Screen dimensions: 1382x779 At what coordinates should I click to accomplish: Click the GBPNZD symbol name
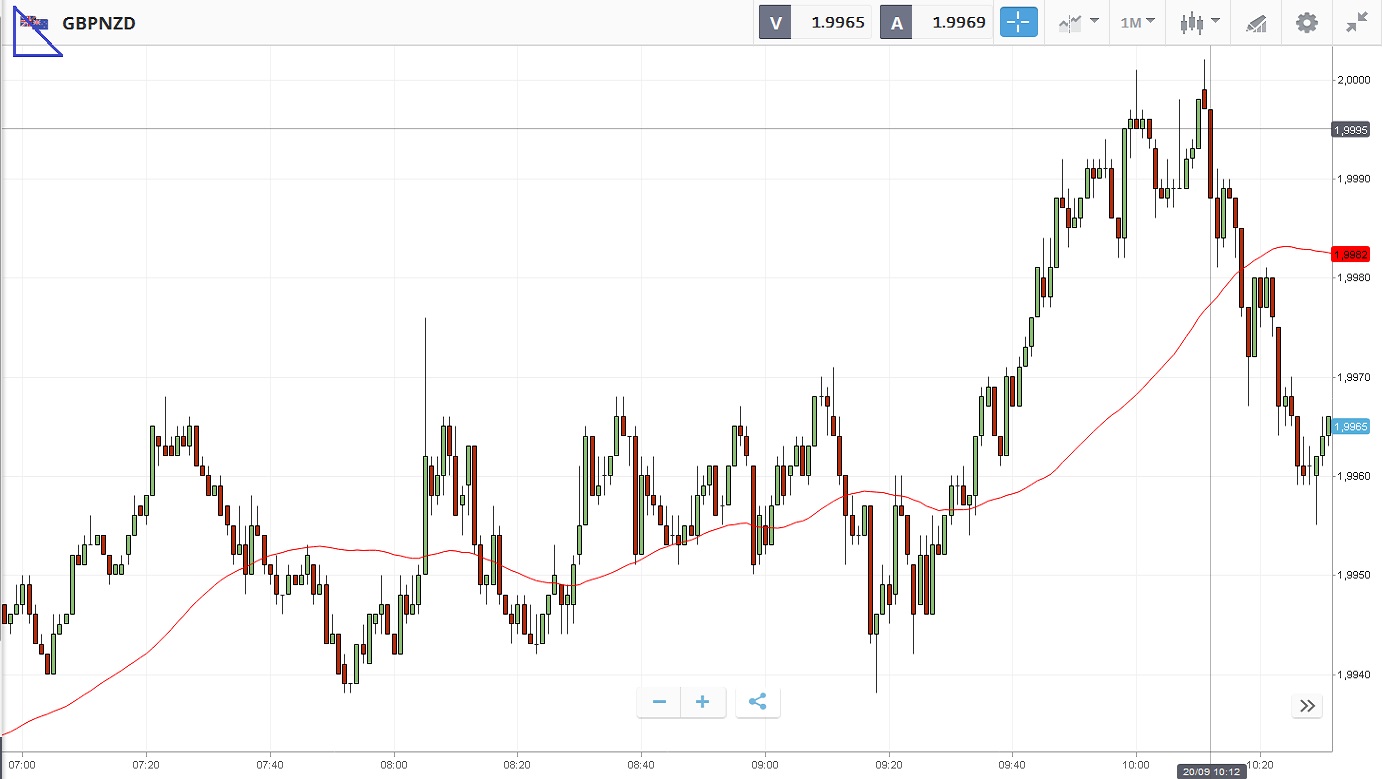click(99, 23)
